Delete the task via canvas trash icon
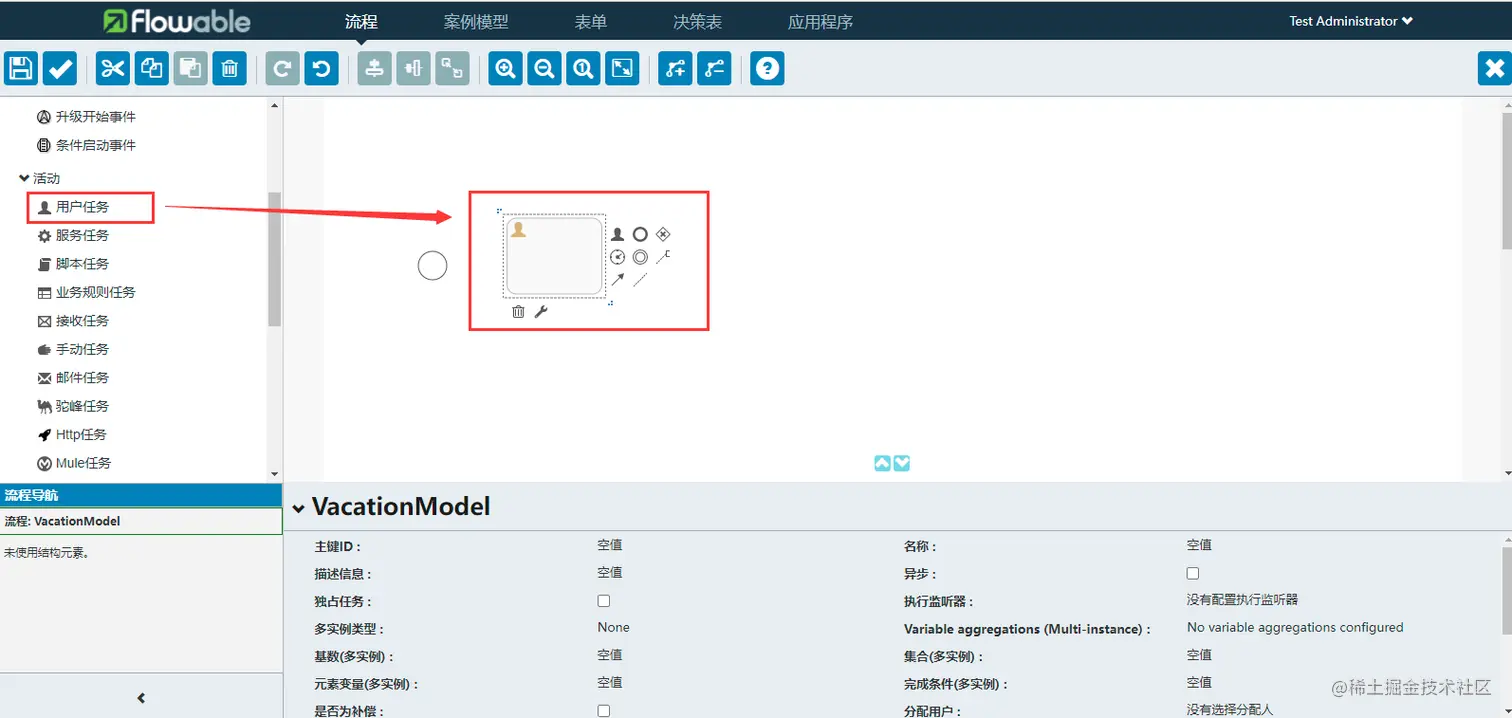The width and height of the screenshot is (1512, 718). point(518,312)
